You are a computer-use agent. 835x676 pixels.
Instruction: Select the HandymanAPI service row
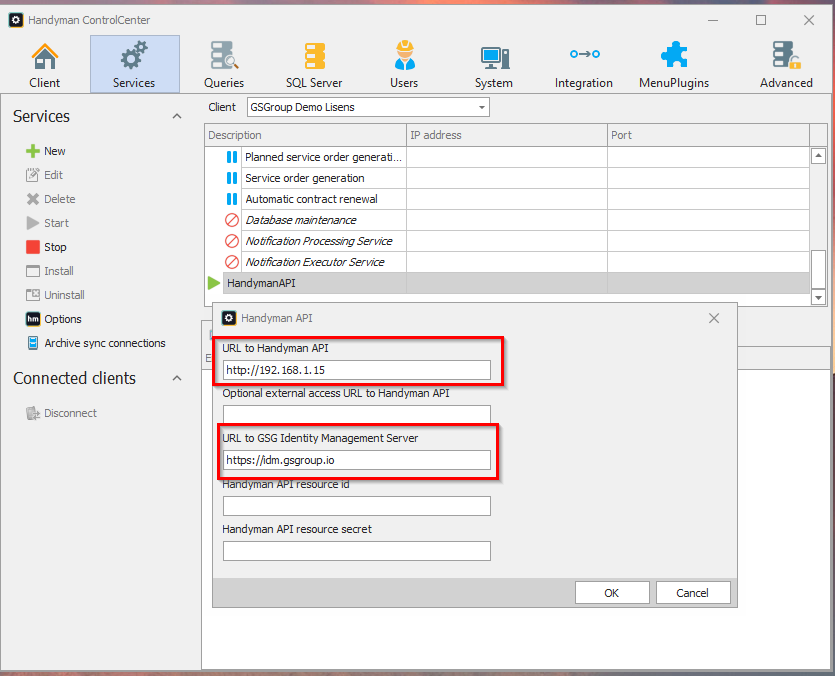click(507, 283)
